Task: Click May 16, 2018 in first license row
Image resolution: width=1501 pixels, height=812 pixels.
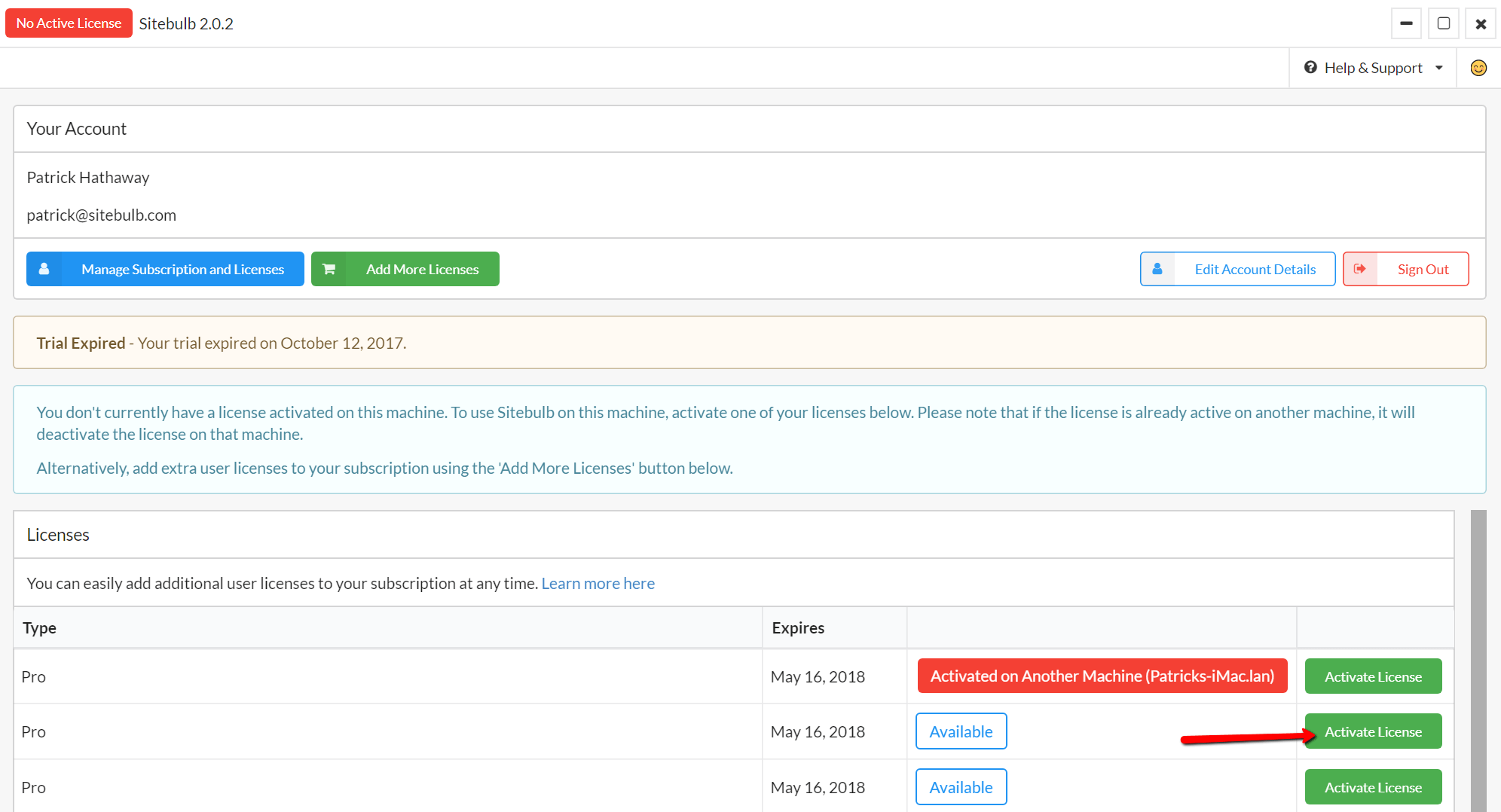Action: (818, 676)
